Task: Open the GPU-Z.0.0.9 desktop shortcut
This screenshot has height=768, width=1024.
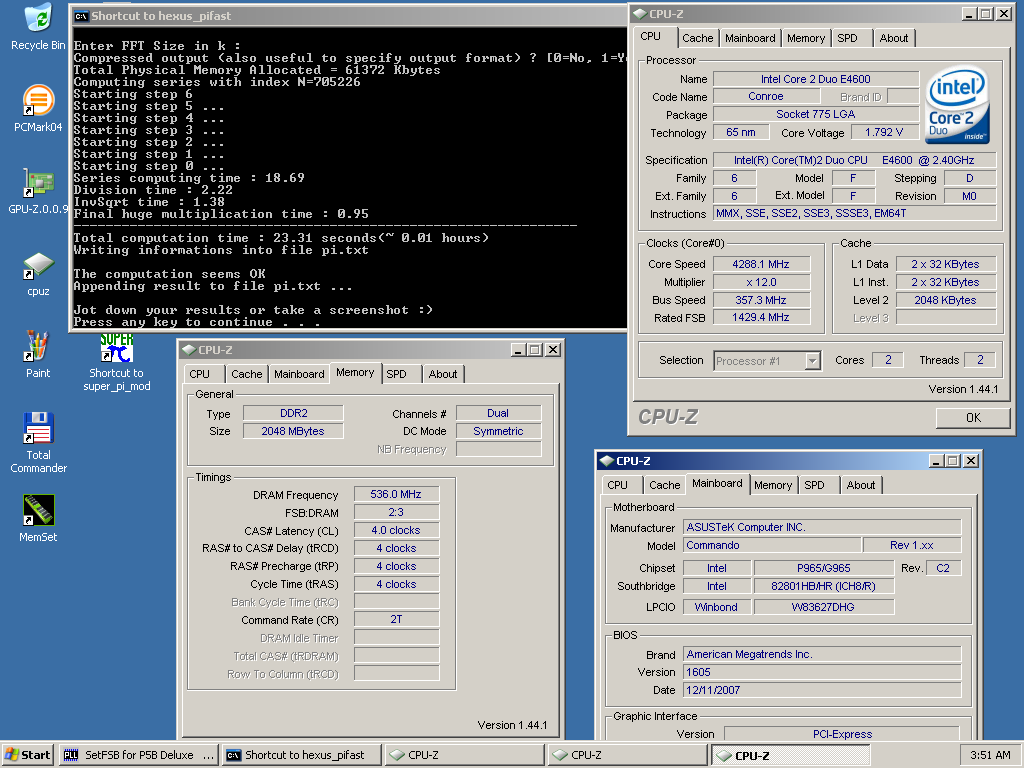Action: tap(38, 191)
